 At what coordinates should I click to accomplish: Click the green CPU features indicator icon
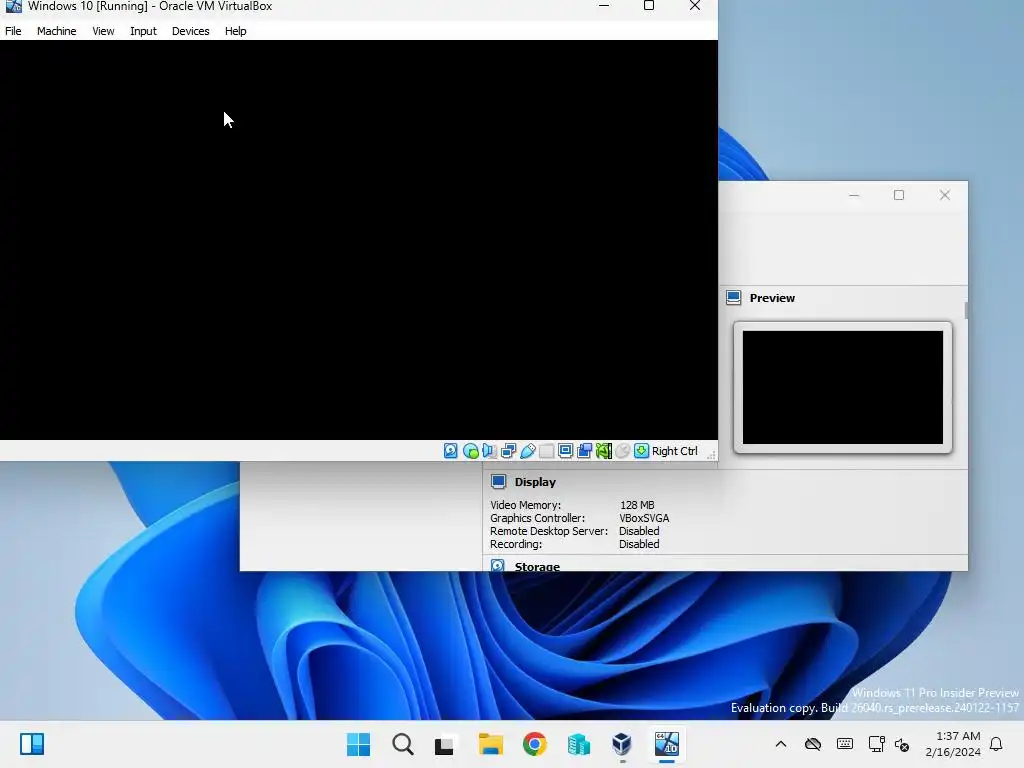603,451
